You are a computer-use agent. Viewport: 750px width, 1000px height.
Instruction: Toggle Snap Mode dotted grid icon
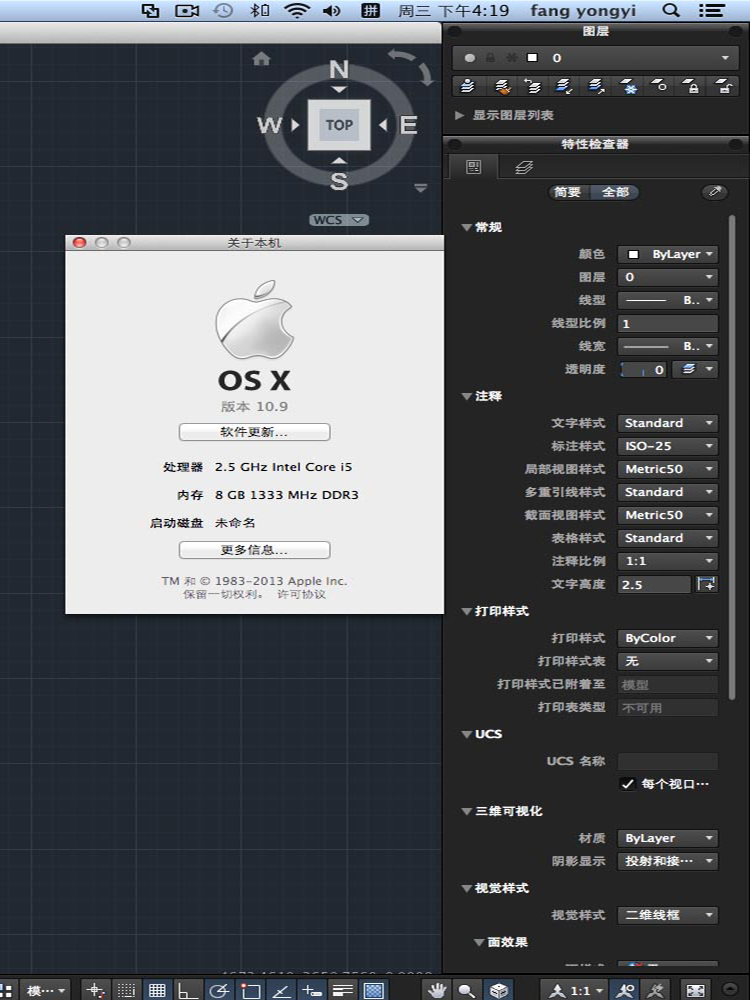click(126, 990)
